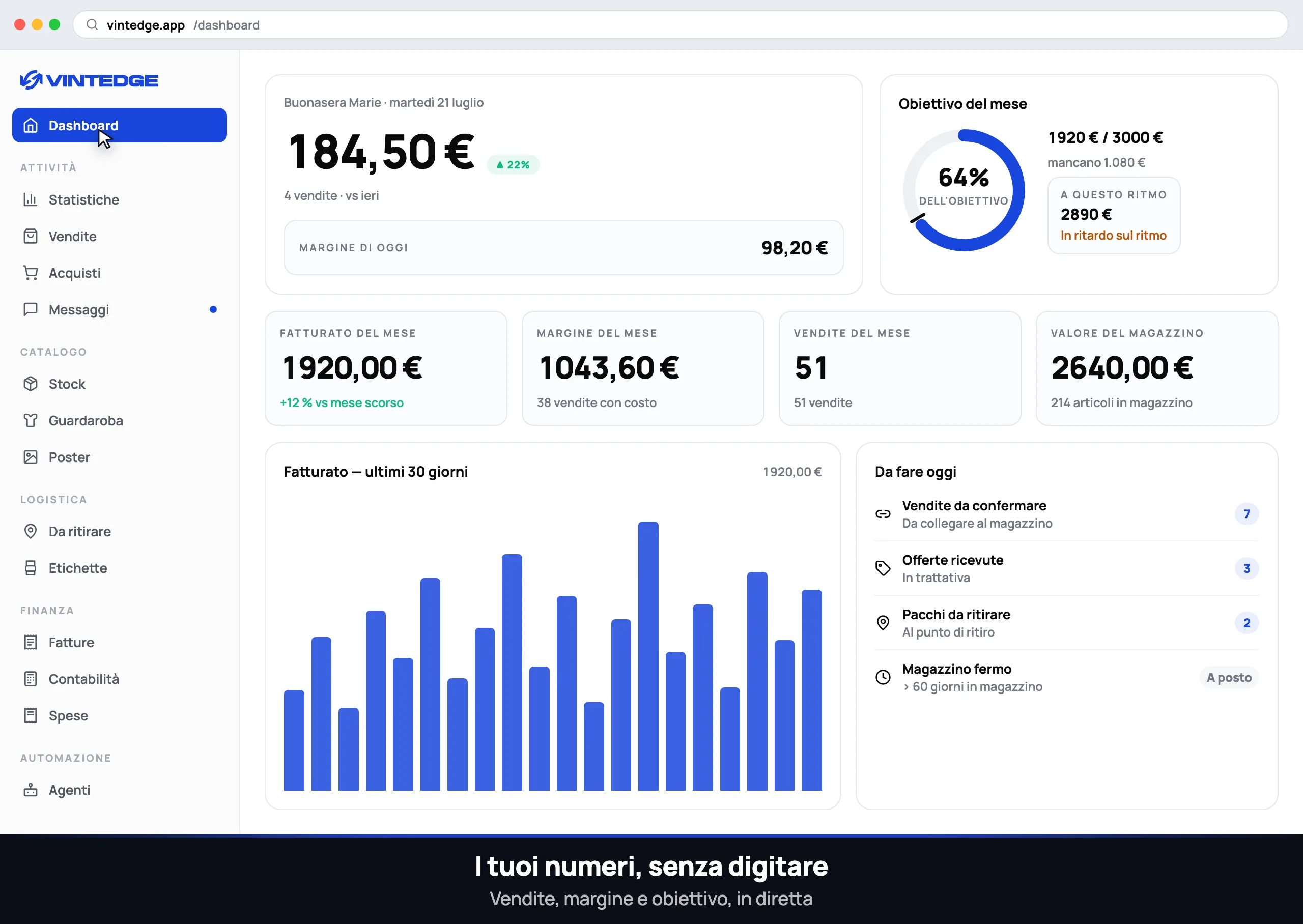The image size is (1303, 924).
Task: Go to Vendite section
Action: pyautogui.click(x=120, y=236)
